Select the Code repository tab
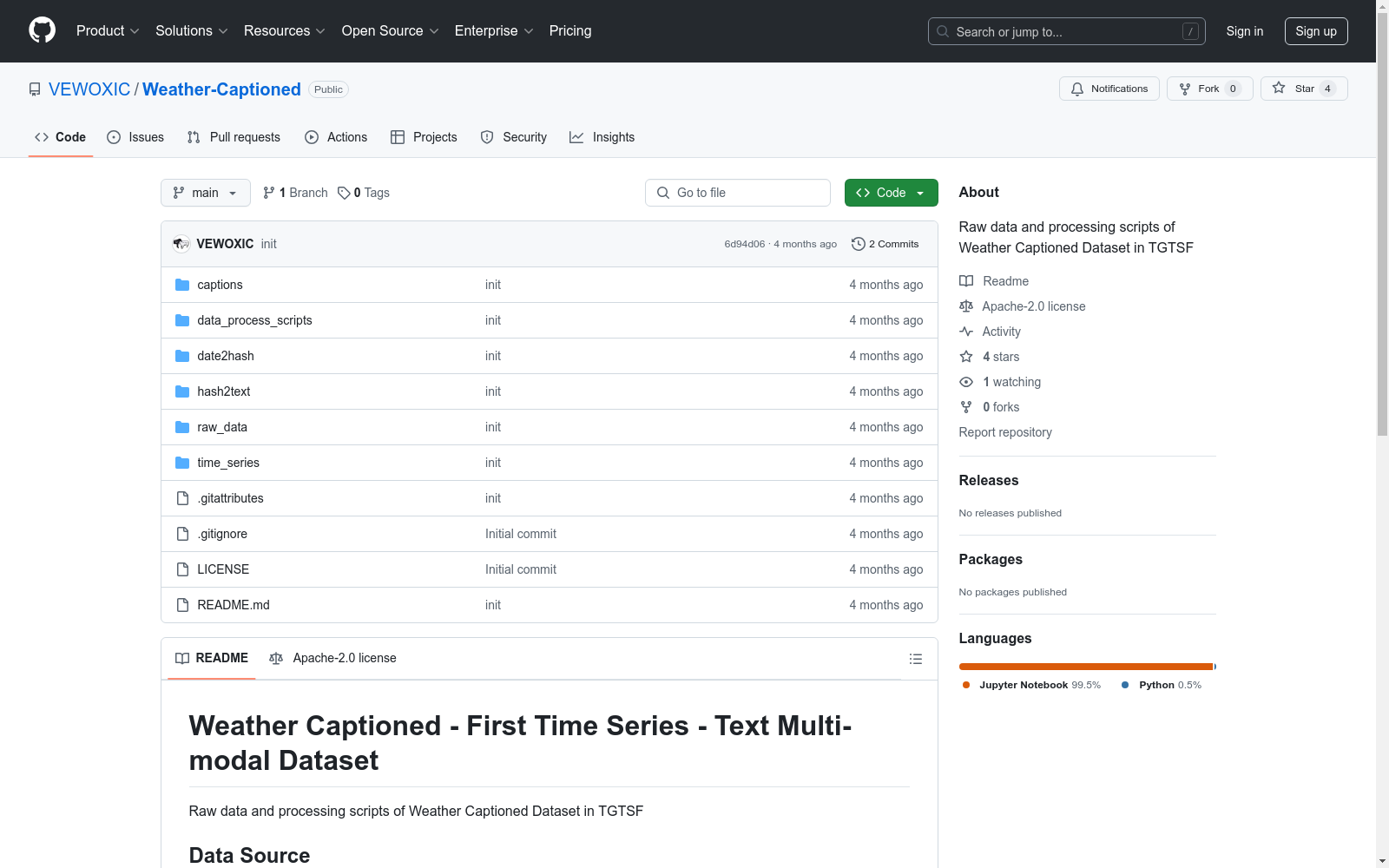 (60, 137)
